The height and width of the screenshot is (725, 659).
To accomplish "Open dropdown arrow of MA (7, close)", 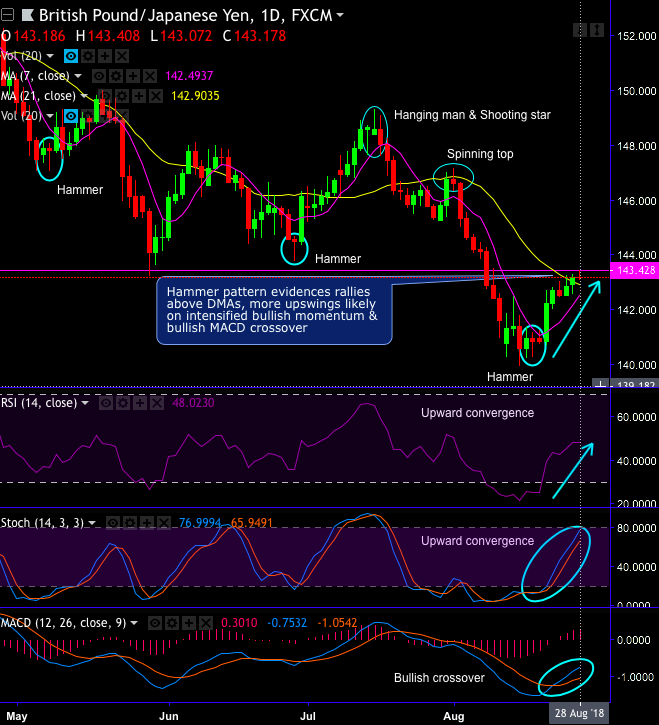I will coord(78,76).
